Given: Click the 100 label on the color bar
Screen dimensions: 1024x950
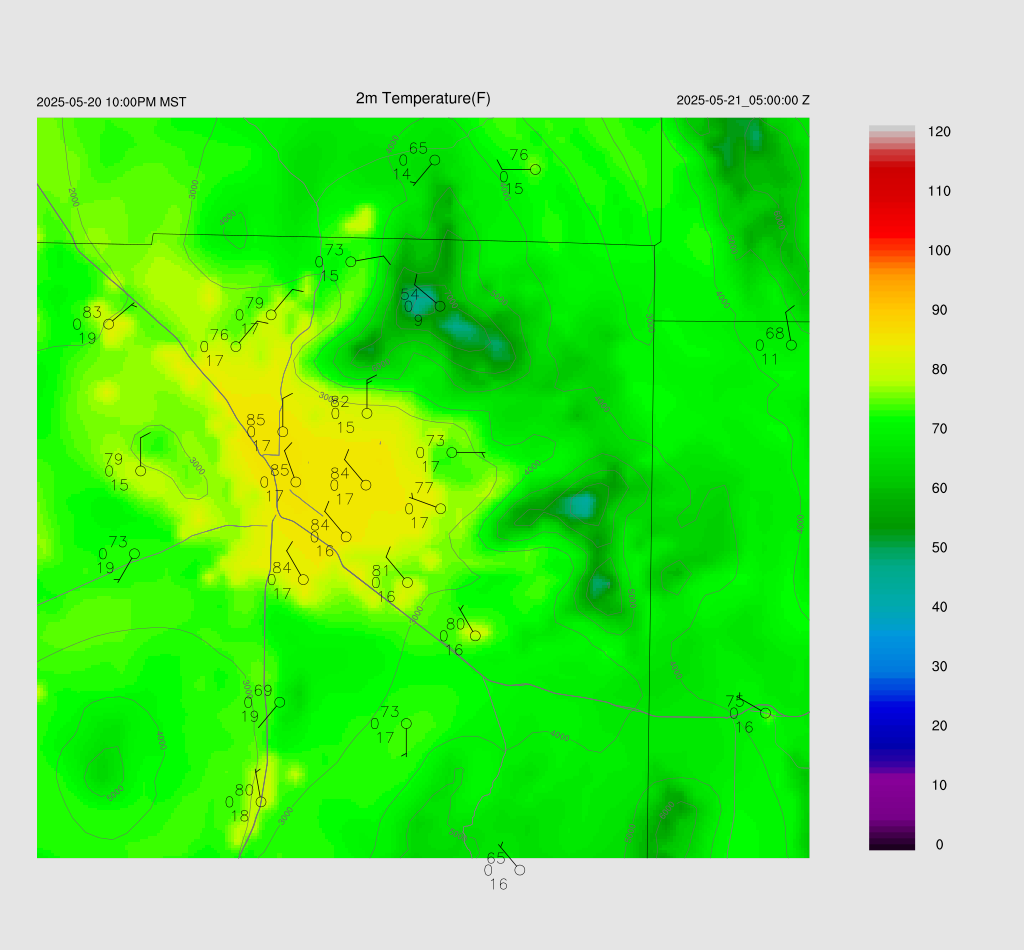Looking at the screenshot, I should (x=939, y=251).
